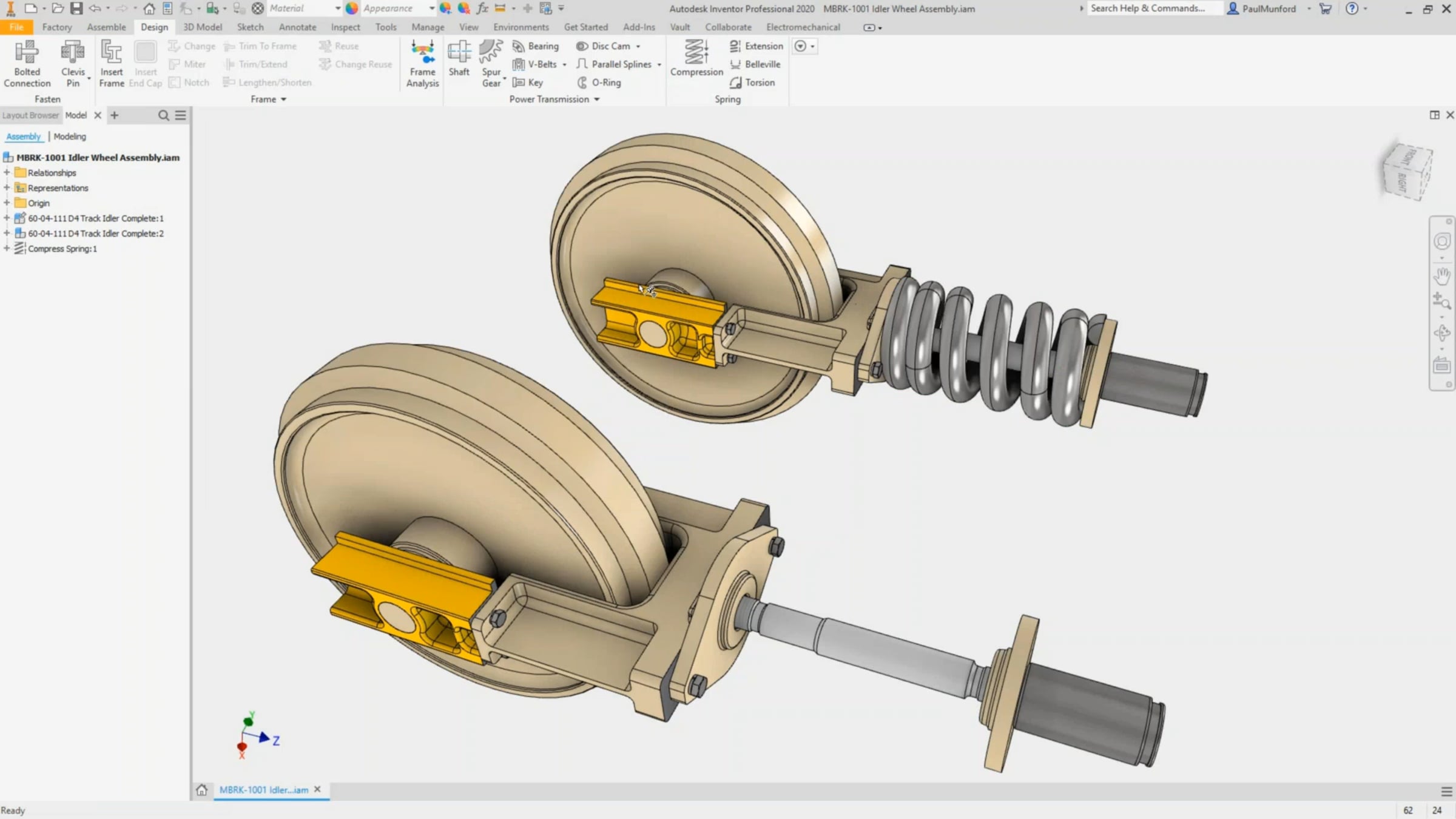Image resolution: width=1456 pixels, height=819 pixels.
Task: Switch to the Assemble ribbon tab
Action: click(x=106, y=27)
